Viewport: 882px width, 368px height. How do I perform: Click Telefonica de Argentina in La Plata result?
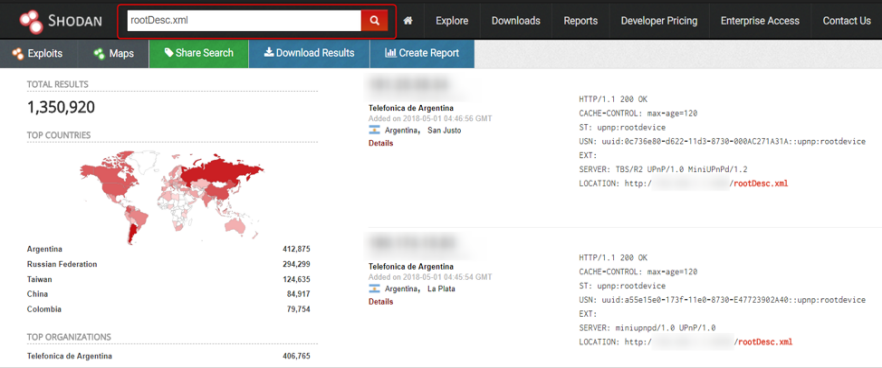[x=411, y=267]
